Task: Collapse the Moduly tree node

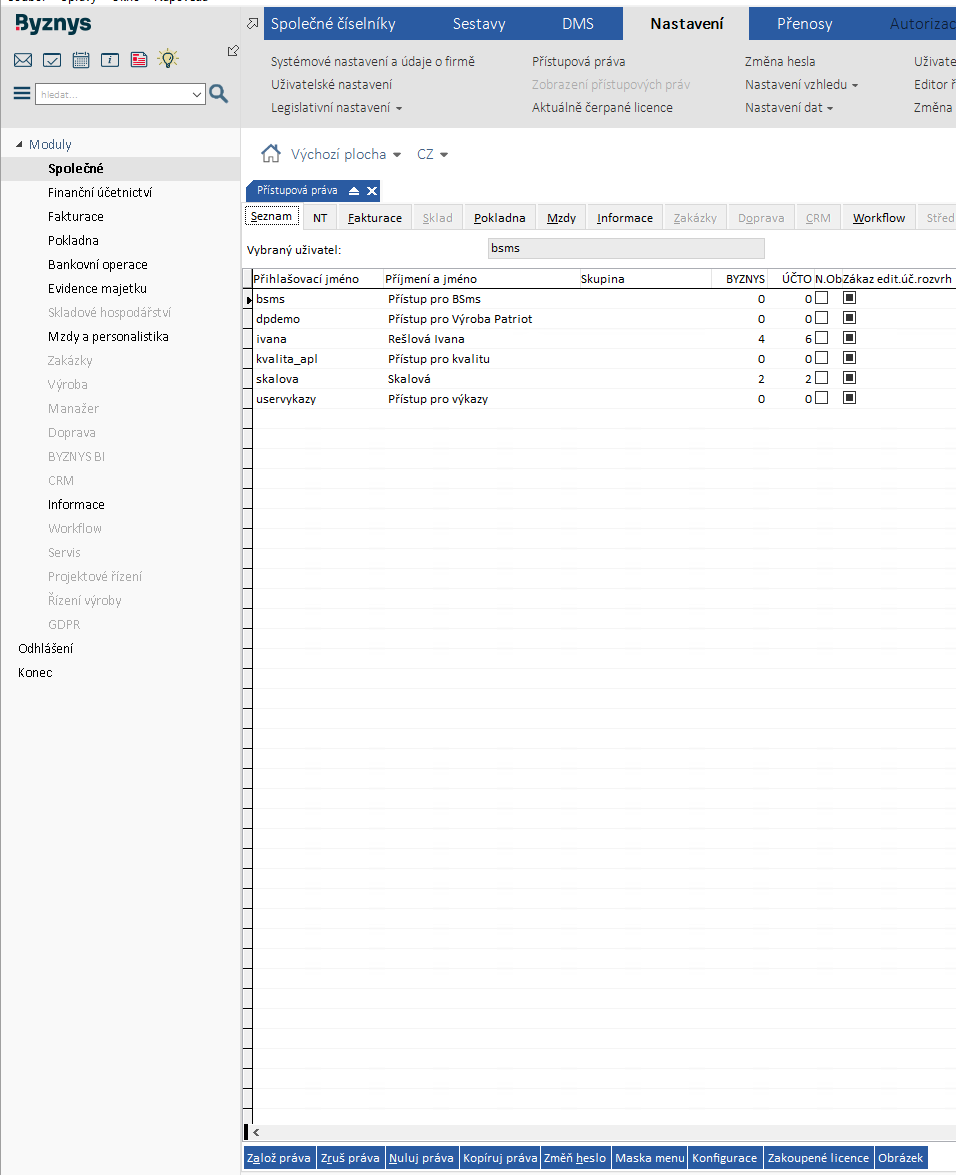Action: [x=19, y=145]
